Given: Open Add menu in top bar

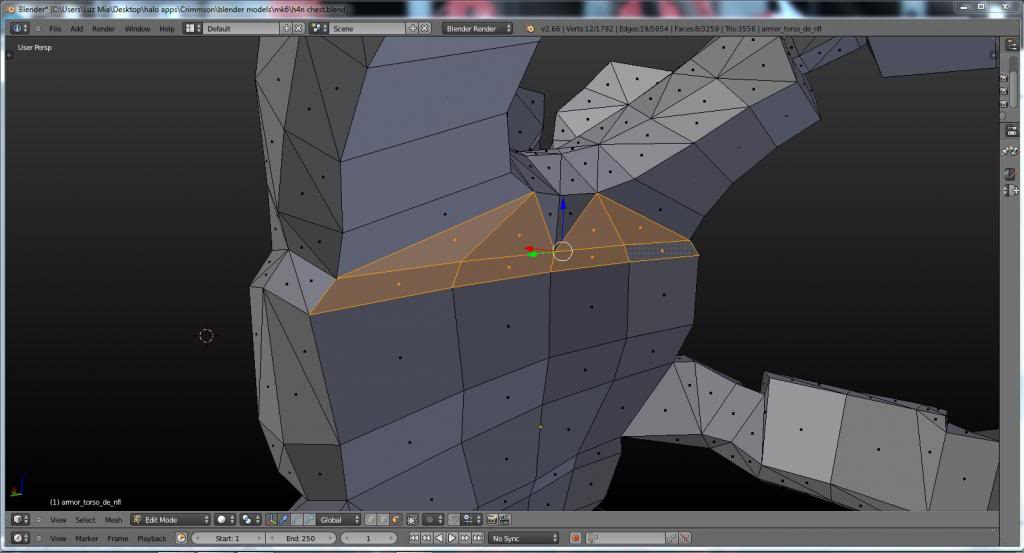Looking at the screenshot, I should (76, 29).
